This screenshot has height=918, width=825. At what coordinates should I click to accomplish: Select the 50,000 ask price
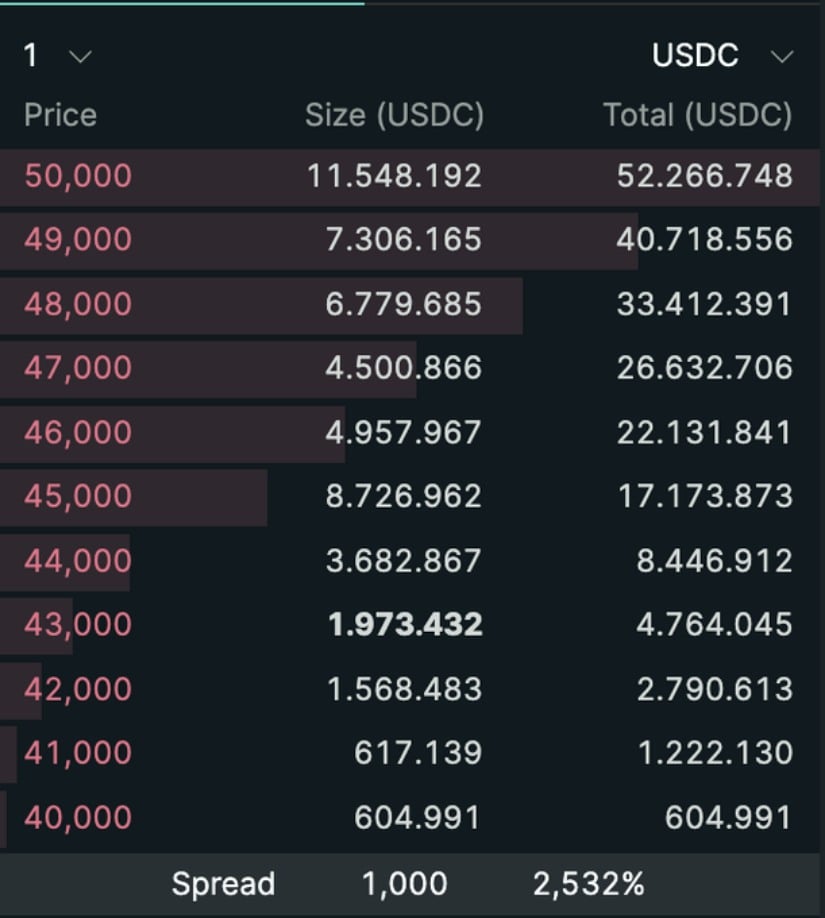(x=78, y=176)
